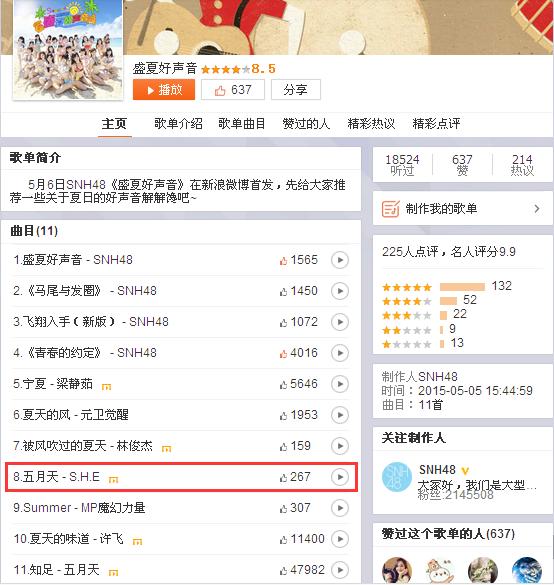Click the 分享 share button
This screenshot has height=585, width=554.
pyautogui.click(x=295, y=90)
